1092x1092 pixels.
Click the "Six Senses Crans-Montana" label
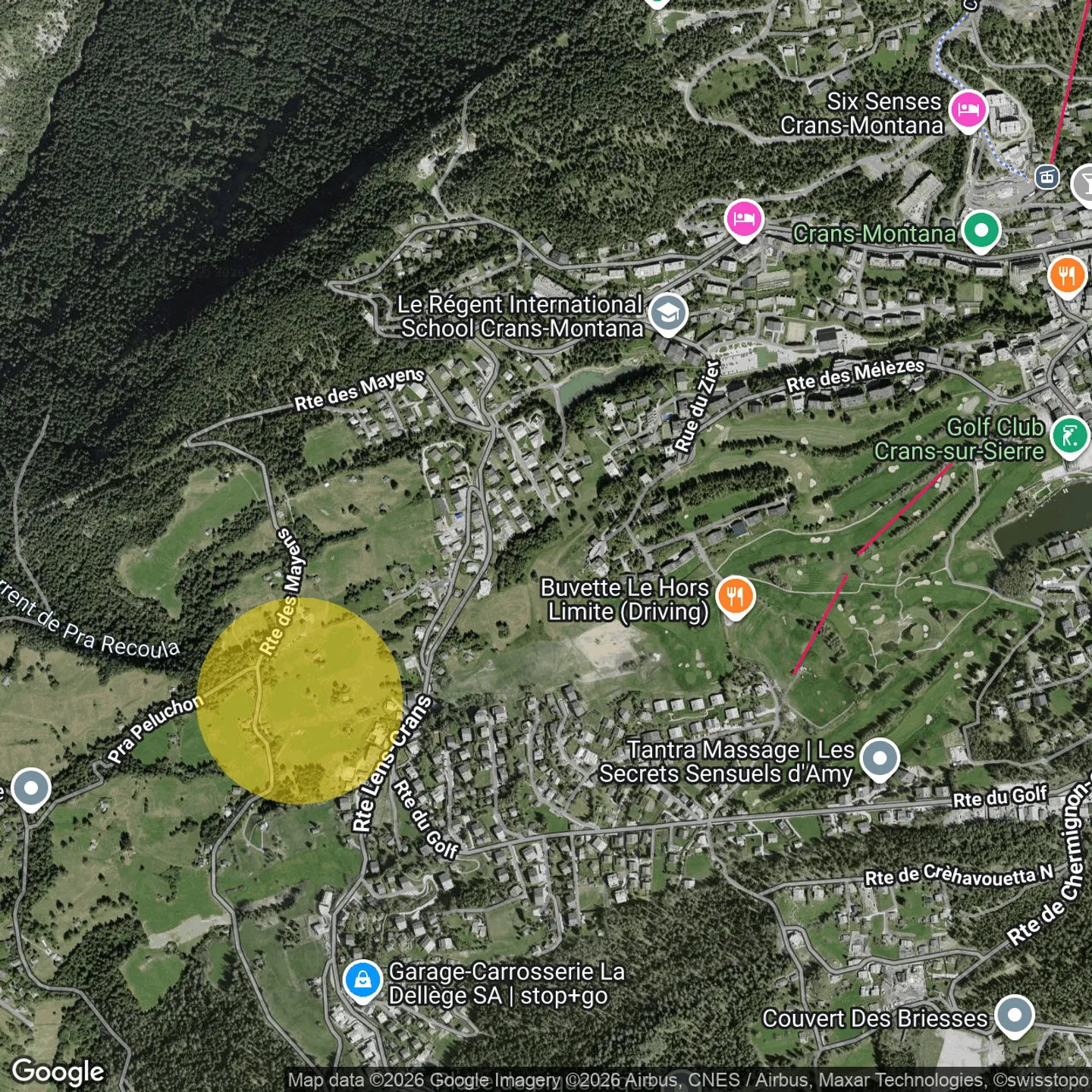click(862, 113)
